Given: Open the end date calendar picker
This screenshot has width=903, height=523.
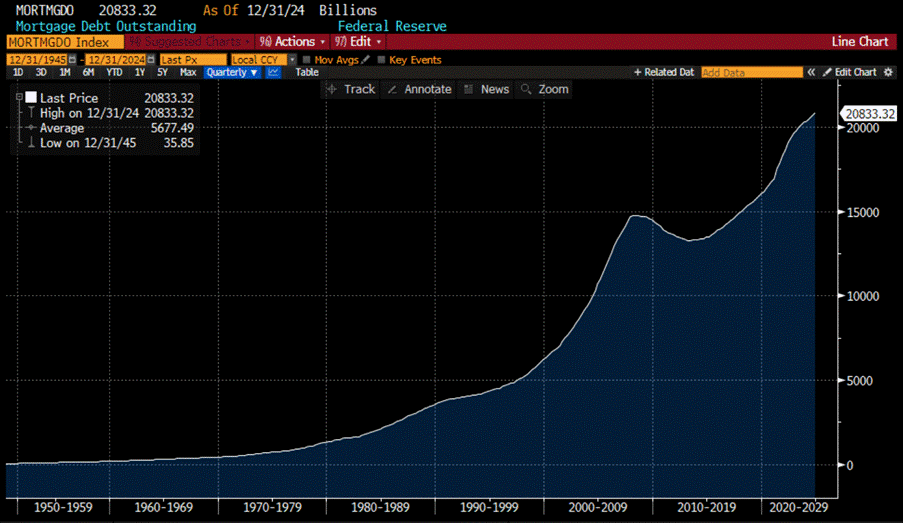Looking at the screenshot, I should tap(151, 59).
